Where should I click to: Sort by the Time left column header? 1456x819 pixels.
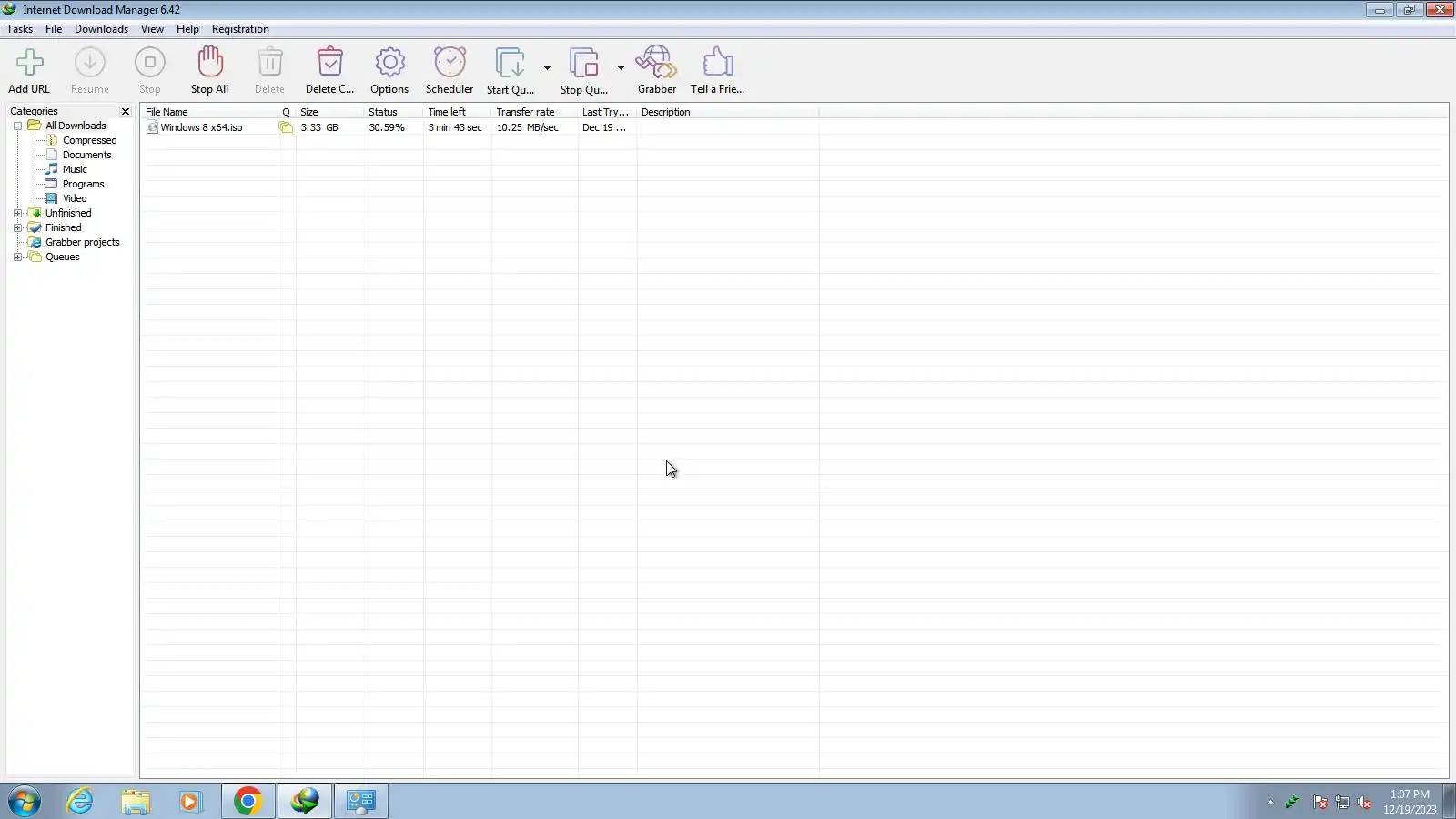tap(457, 112)
